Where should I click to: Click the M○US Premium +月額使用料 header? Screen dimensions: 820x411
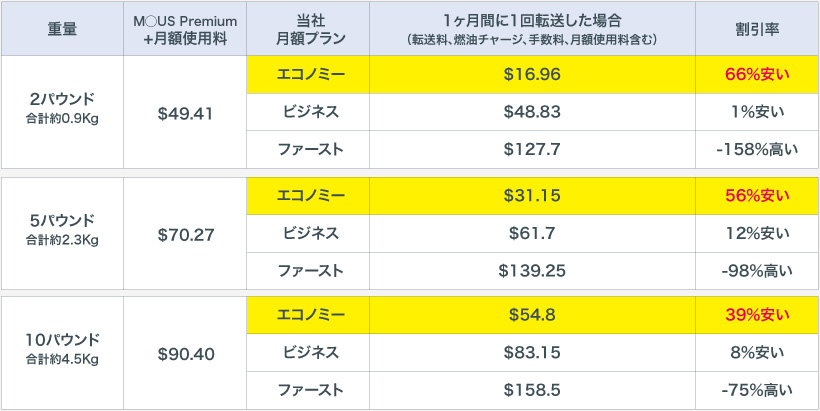(185, 29)
